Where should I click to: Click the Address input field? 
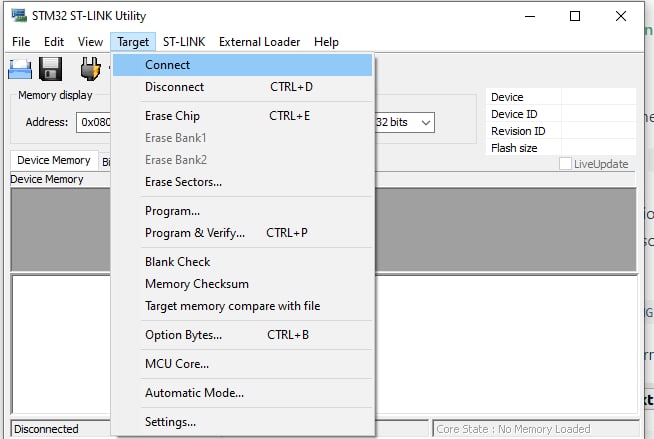[93, 123]
